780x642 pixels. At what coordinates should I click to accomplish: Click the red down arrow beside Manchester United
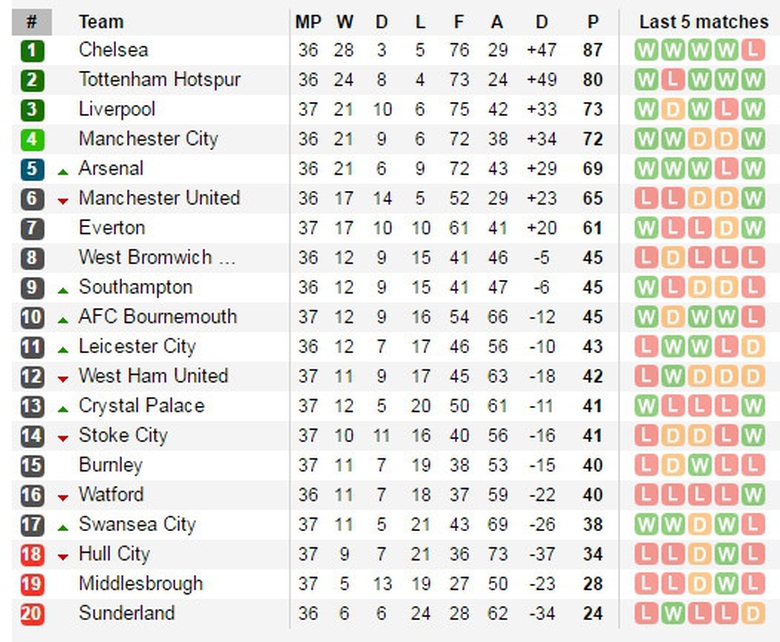[63, 201]
